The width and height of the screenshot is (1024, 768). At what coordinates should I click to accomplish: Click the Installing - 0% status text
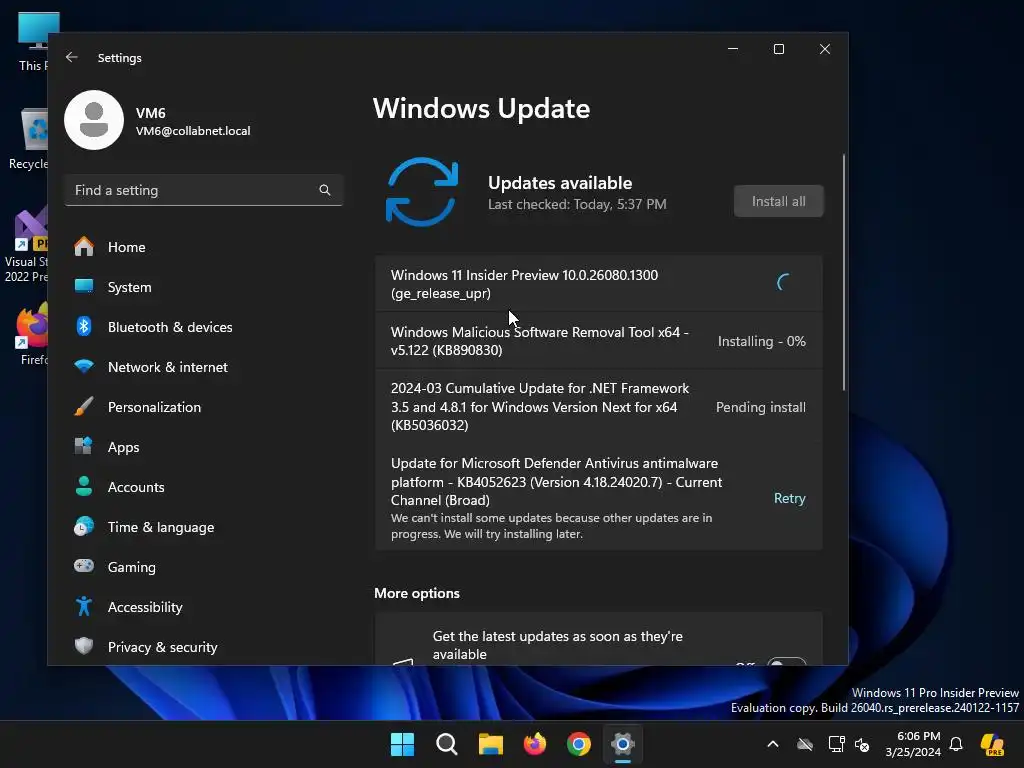761,341
